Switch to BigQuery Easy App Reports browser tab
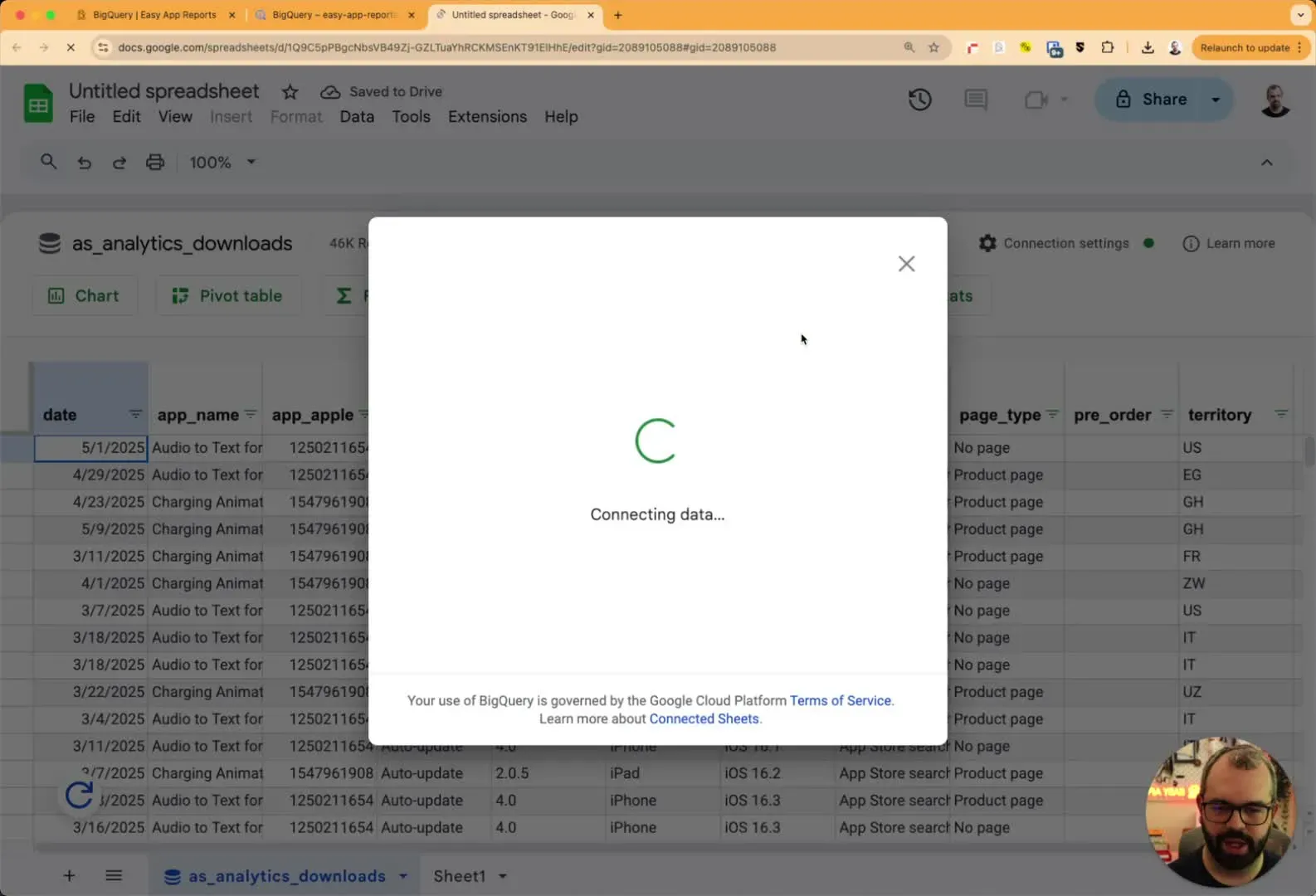The height and width of the screenshot is (896, 1316). coord(154,15)
